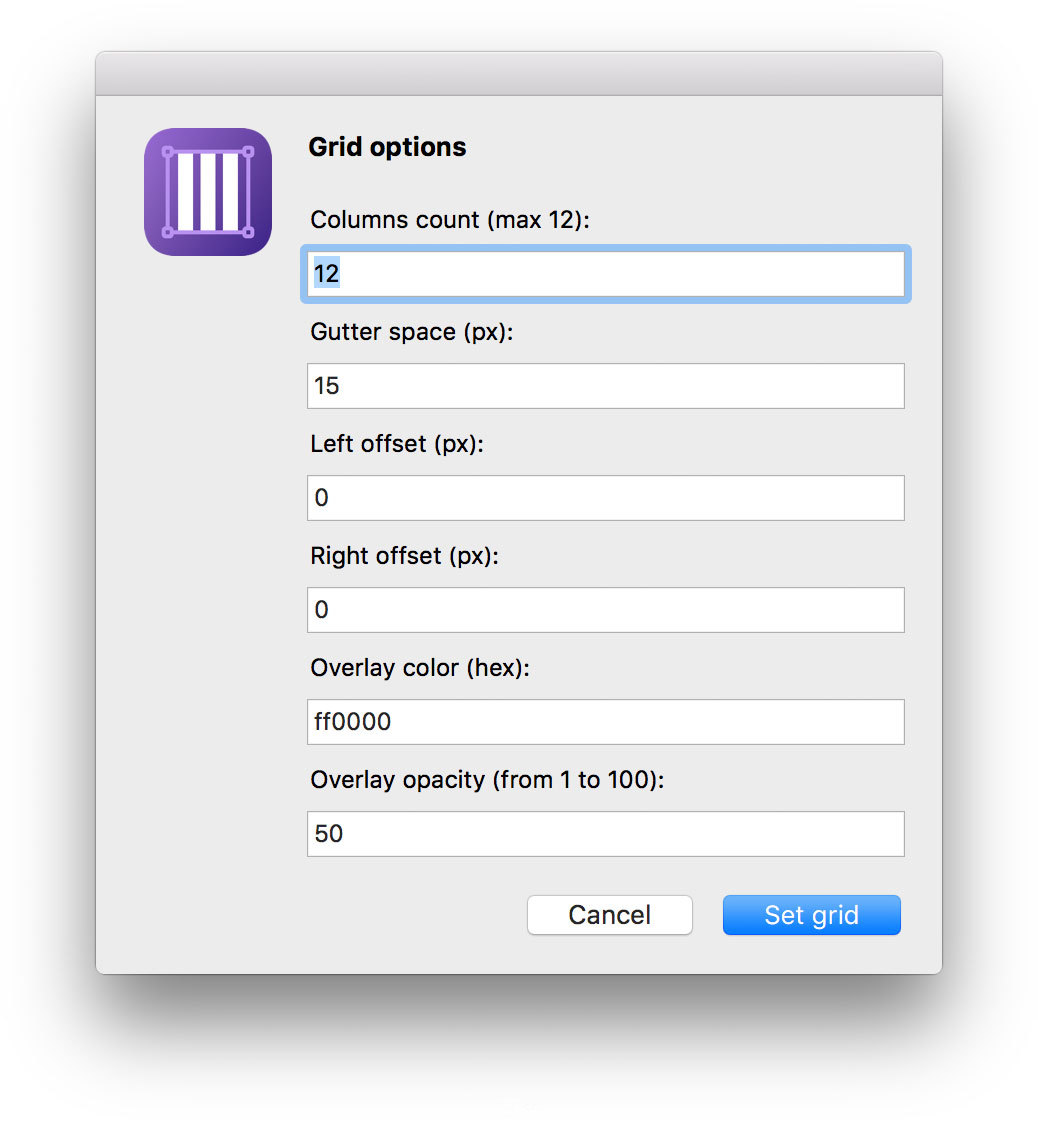
Task: Click the dialog's gray title bar
Action: (518, 74)
